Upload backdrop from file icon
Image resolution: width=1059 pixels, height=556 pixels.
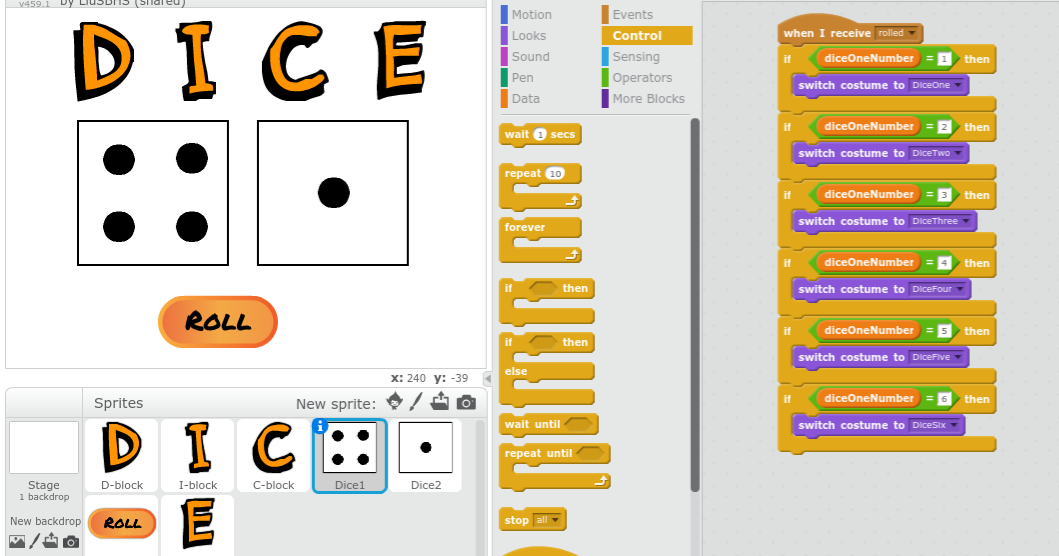click(51, 541)
